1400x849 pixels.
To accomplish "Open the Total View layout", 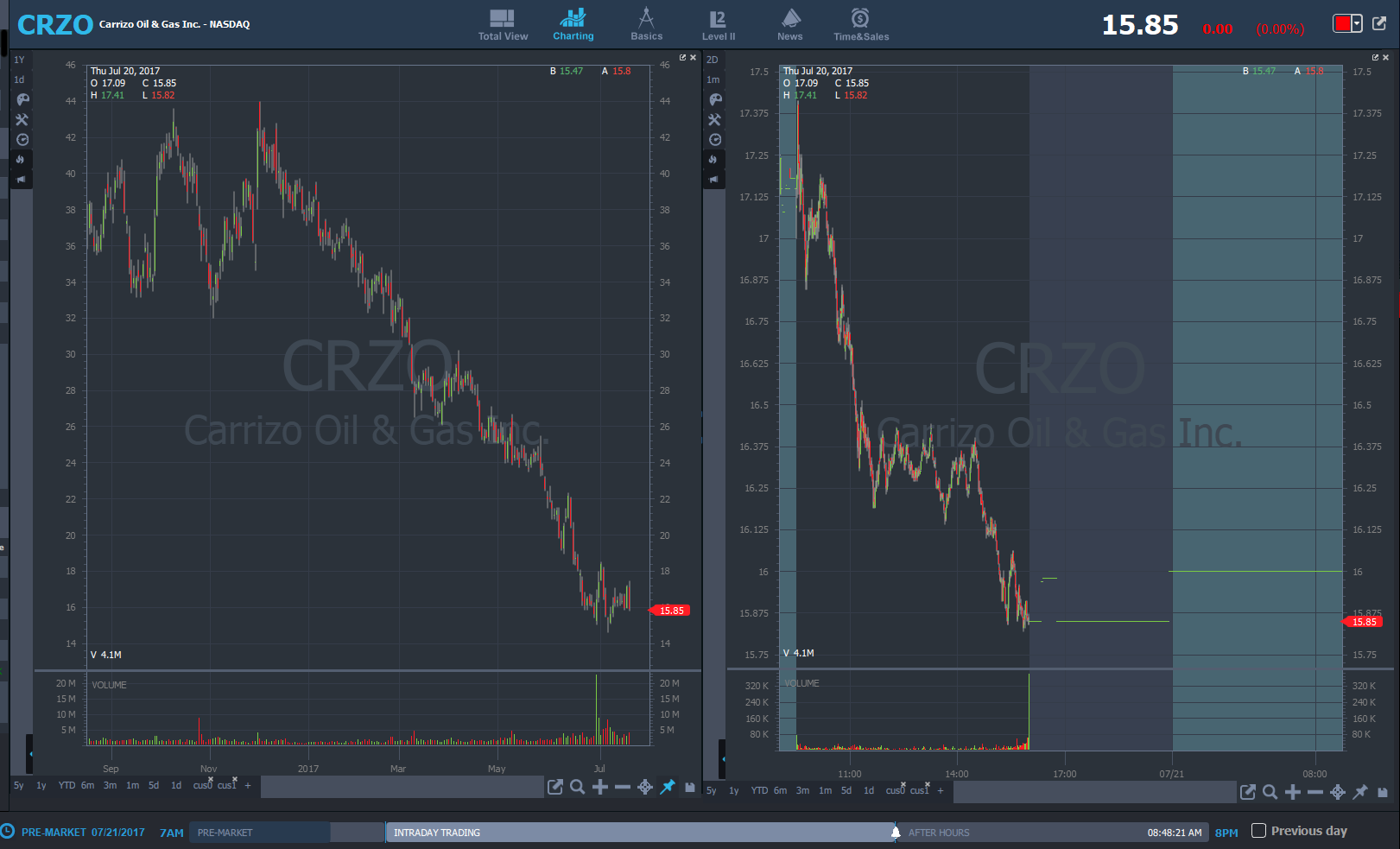I will click(x=503, y=24).
